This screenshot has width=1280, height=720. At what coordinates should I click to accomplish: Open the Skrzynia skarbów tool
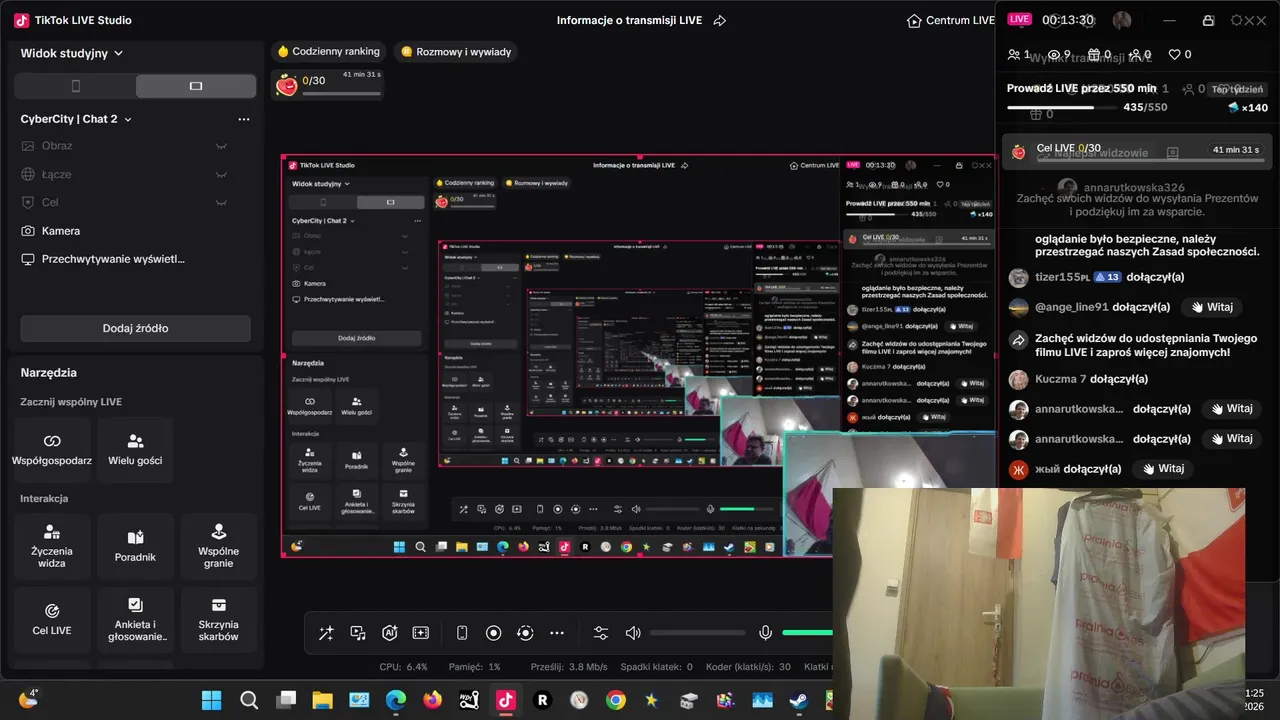click(x=218, y=620)
